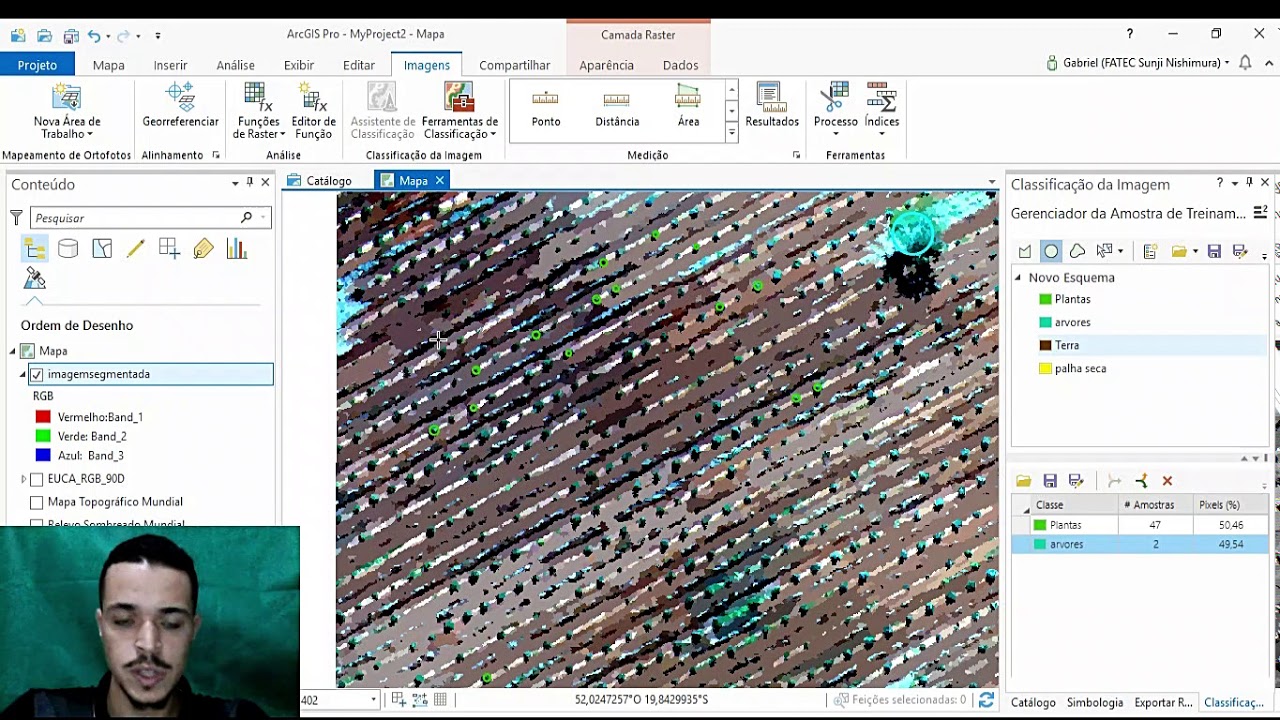Screen dimensions: 1280x720
Task: Click the new project icon in the quick access toolbar
Action: 18,35
